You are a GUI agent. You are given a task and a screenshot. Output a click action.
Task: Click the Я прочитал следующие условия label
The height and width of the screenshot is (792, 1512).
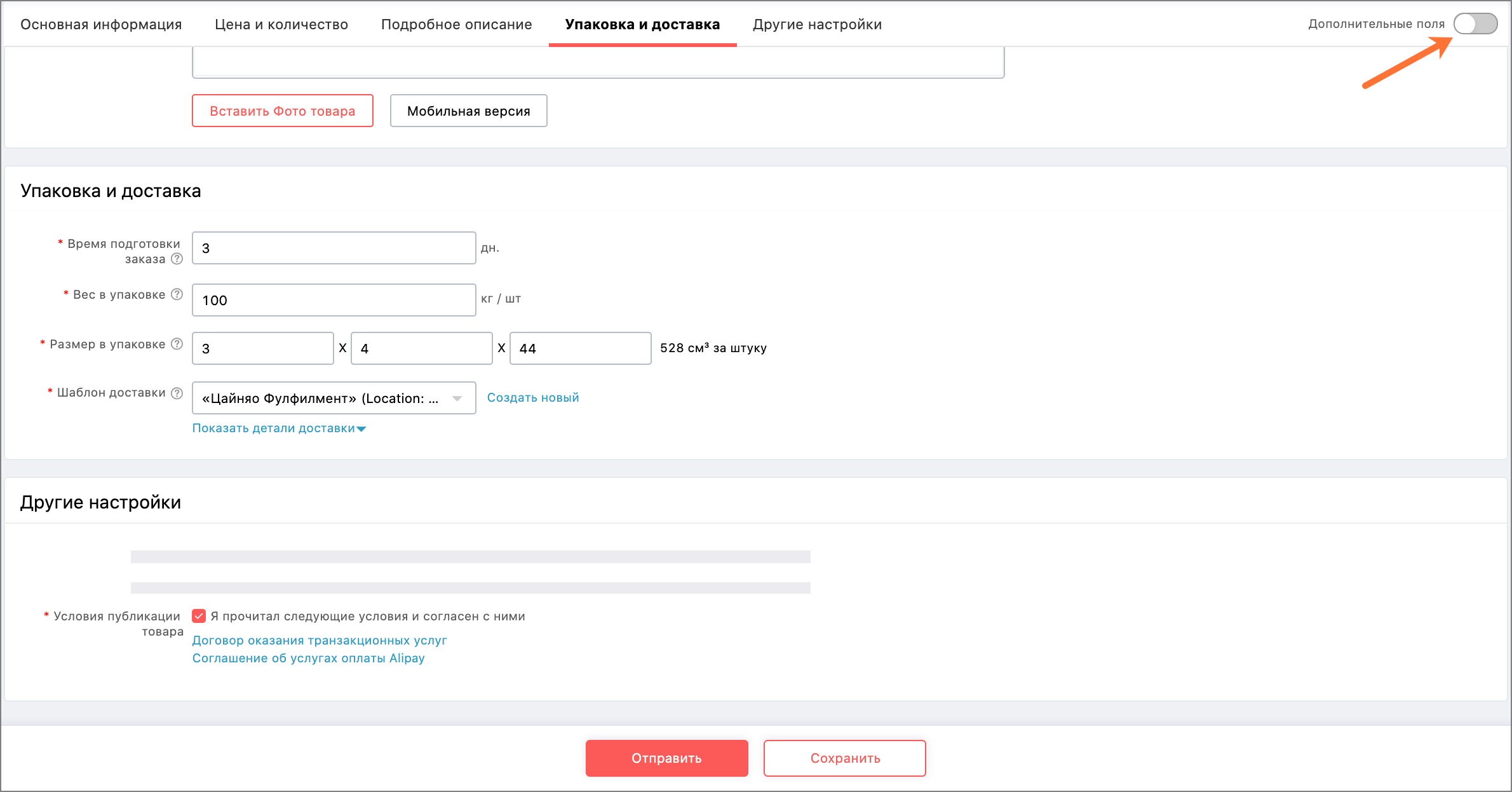[x=368, y=616]
